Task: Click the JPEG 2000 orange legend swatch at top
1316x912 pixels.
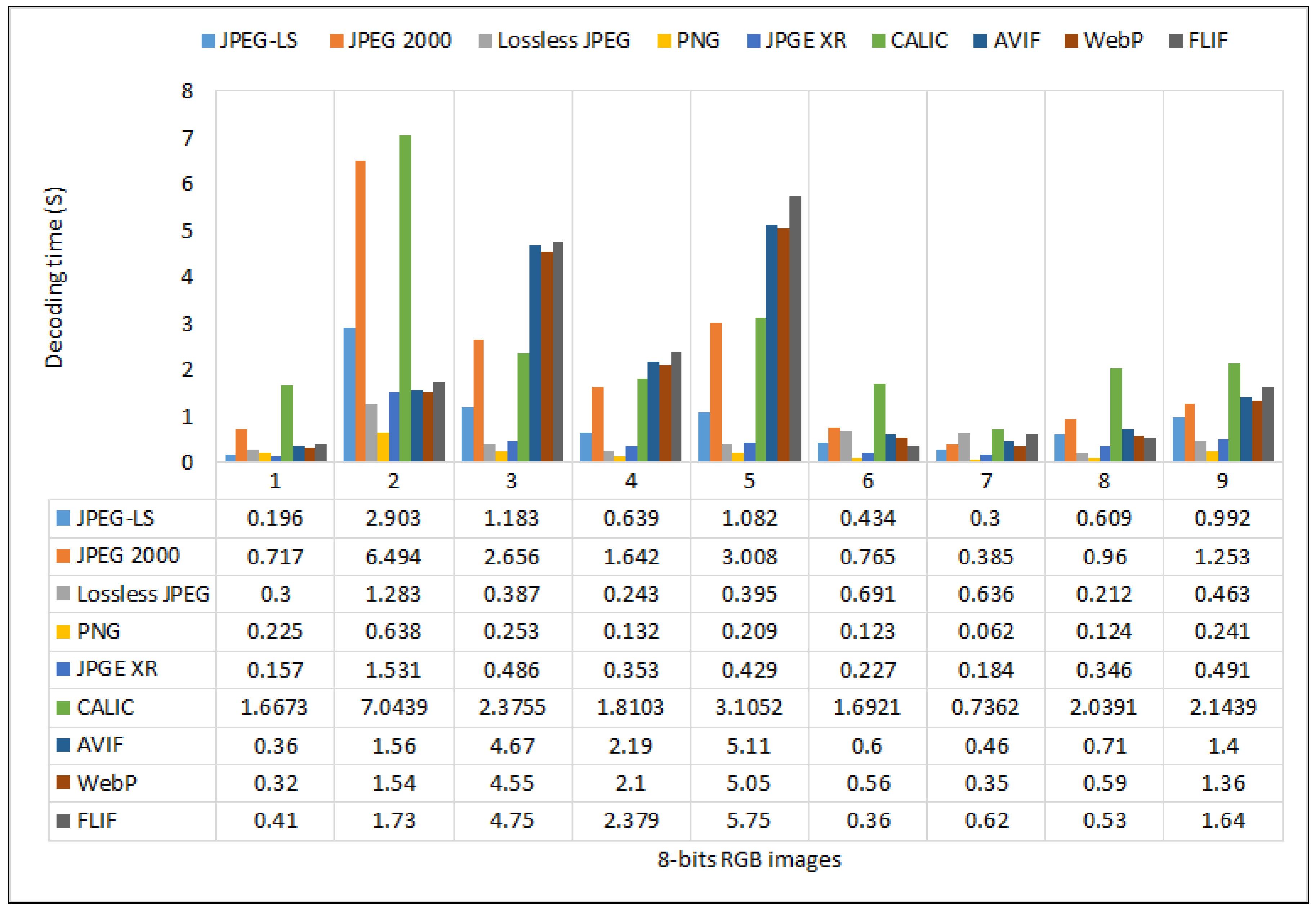Action: coord(336,41)
